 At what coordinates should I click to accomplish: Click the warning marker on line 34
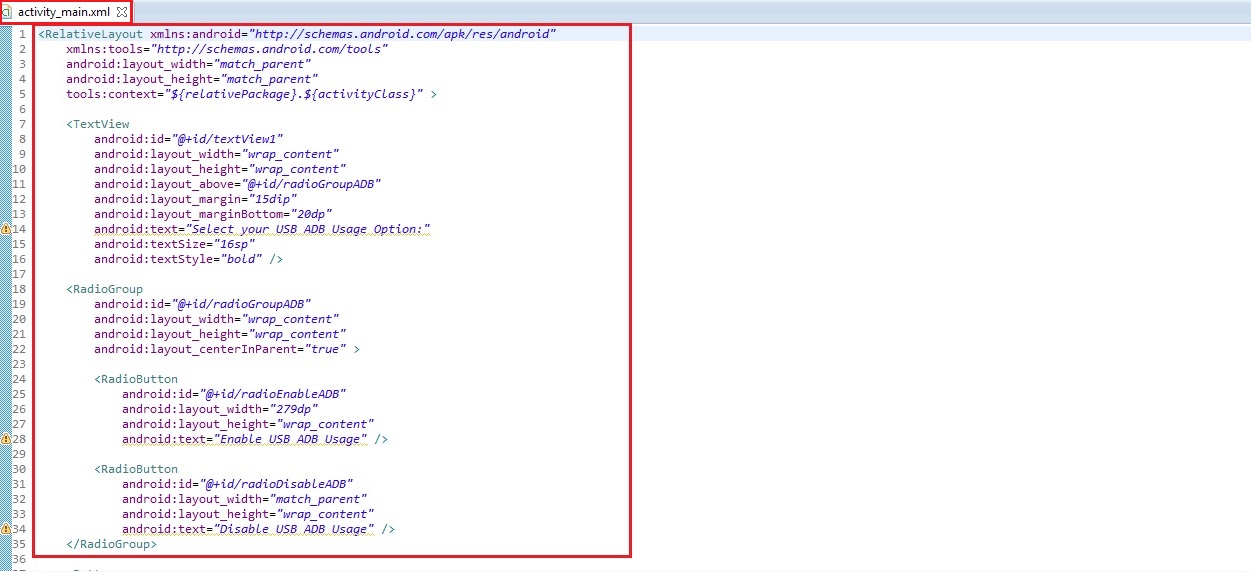coord(6,529)
